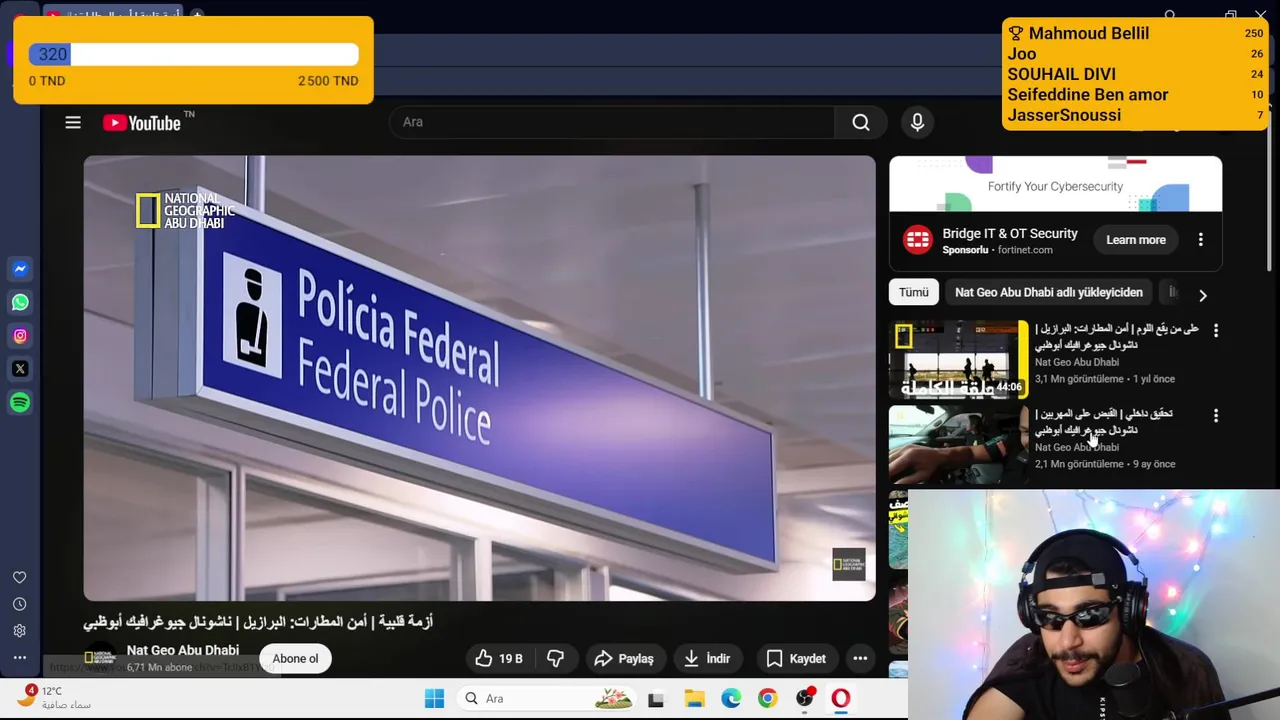Click the fortinet.com sponsor link text
Image resolution: width=1280 pixels, height=720 pixels.
[x=1025, y=250]
